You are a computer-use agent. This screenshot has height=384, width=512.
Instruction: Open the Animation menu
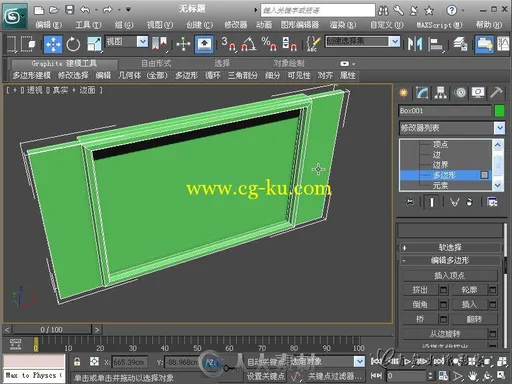[264, 25]
